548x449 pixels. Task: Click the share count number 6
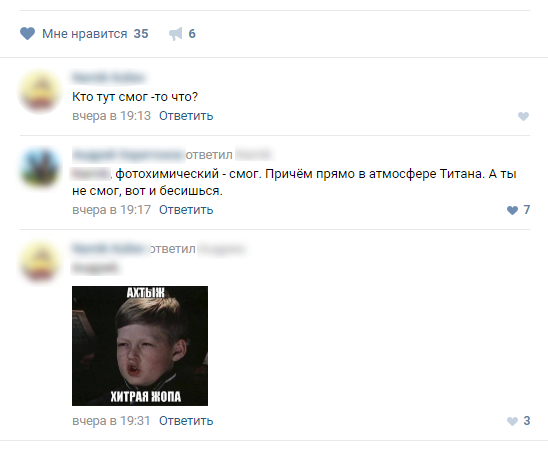[x=192, y=34]
